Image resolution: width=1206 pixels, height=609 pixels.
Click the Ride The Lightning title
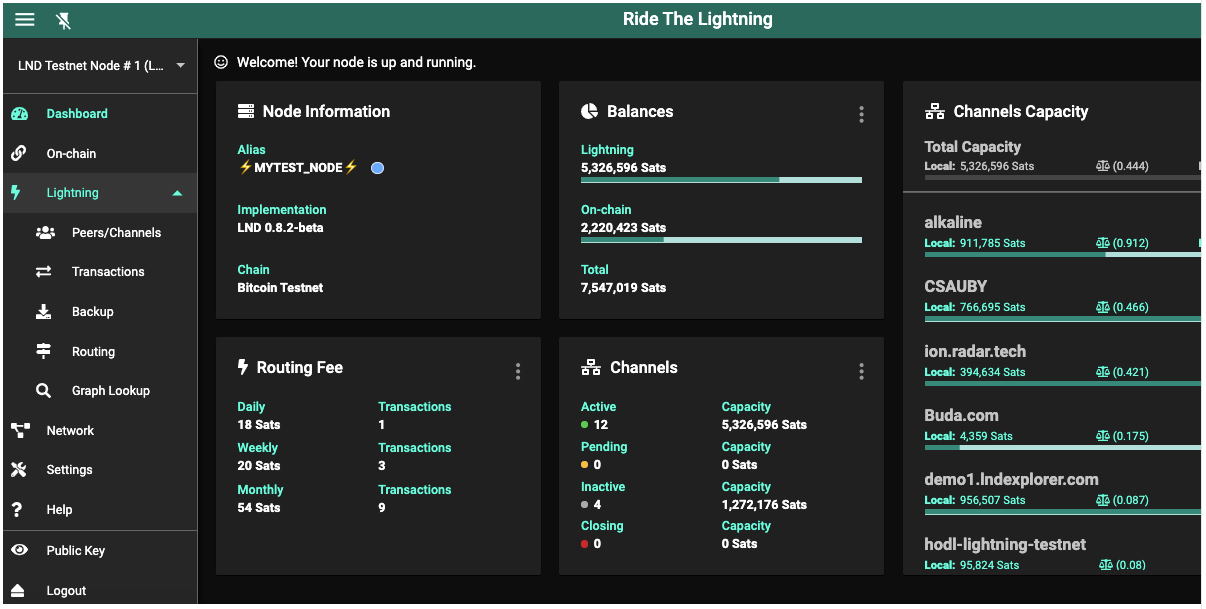tap(698, 19)
